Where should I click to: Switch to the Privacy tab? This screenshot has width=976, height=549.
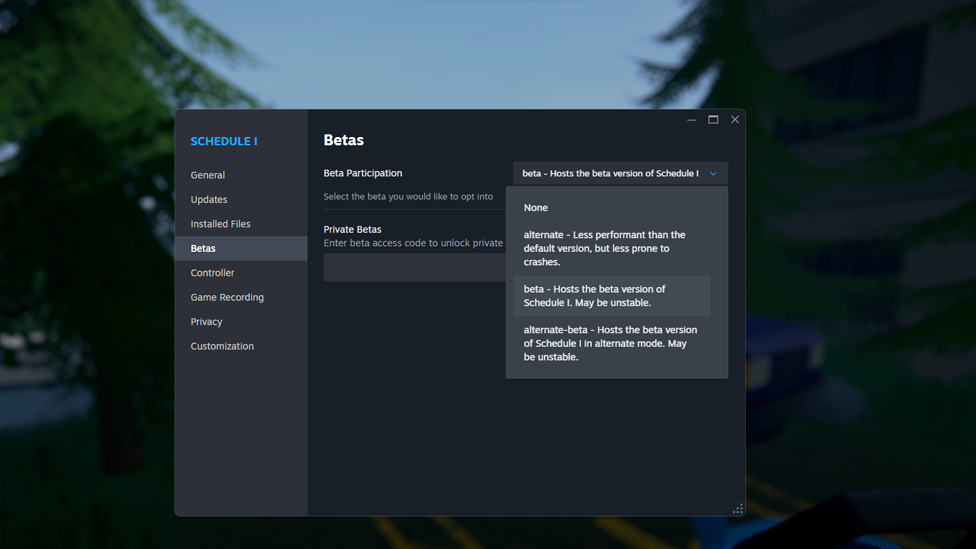click(241, 322)
